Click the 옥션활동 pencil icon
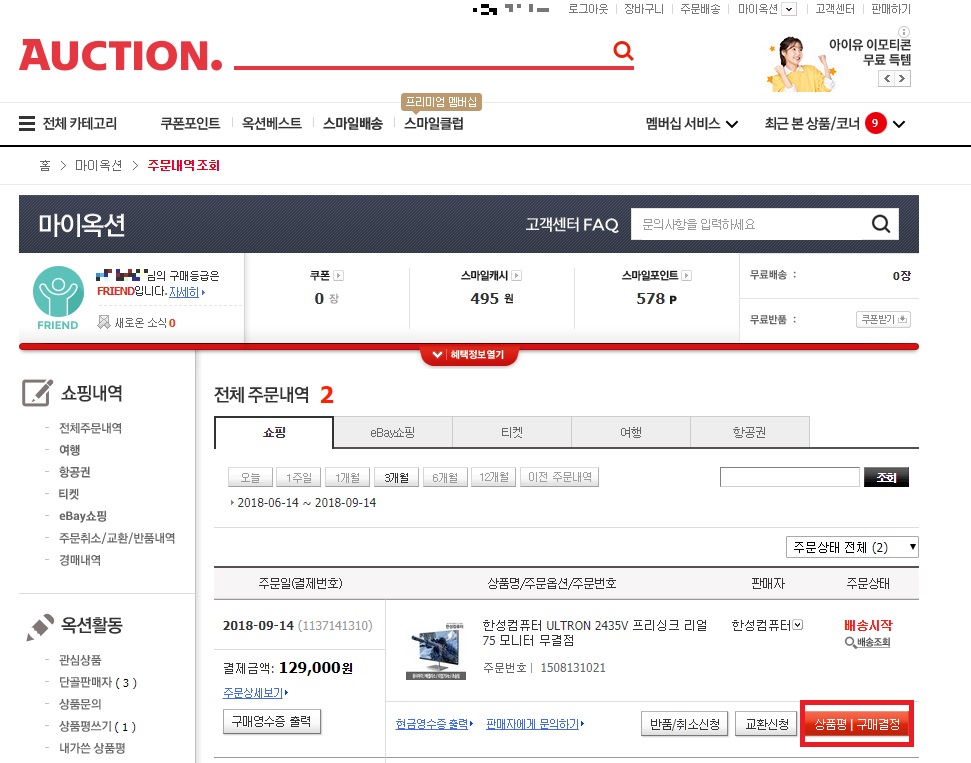Screen dimensions: 971x763 [40, 627]
